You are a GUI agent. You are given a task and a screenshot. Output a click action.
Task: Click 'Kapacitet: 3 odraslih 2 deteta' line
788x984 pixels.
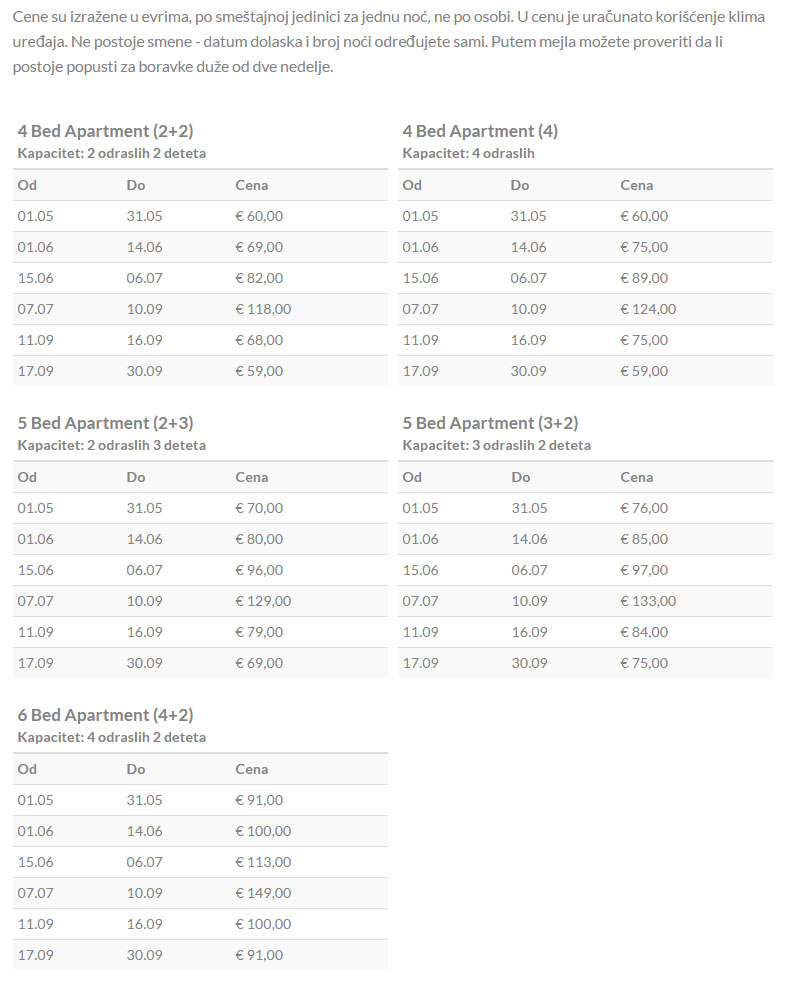[496, 445]
